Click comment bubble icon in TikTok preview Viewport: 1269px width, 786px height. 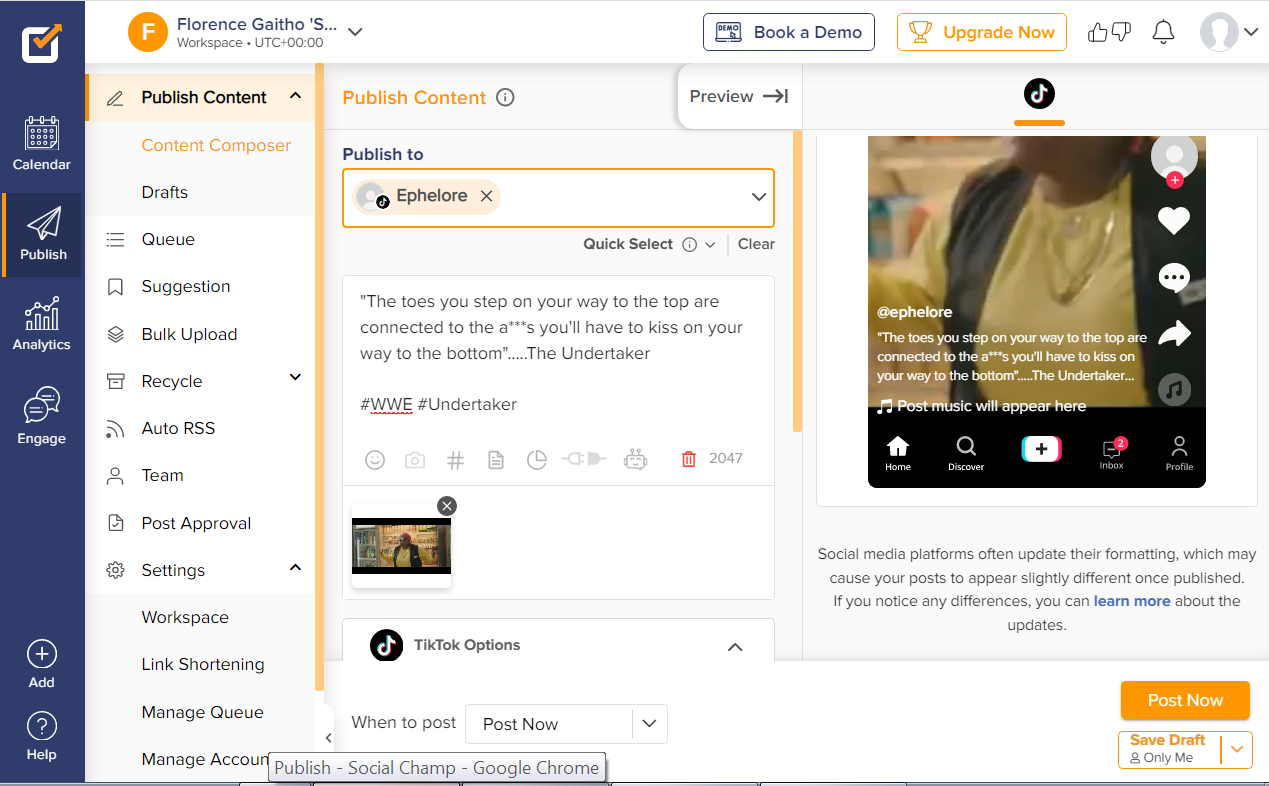coord(1174,277)
